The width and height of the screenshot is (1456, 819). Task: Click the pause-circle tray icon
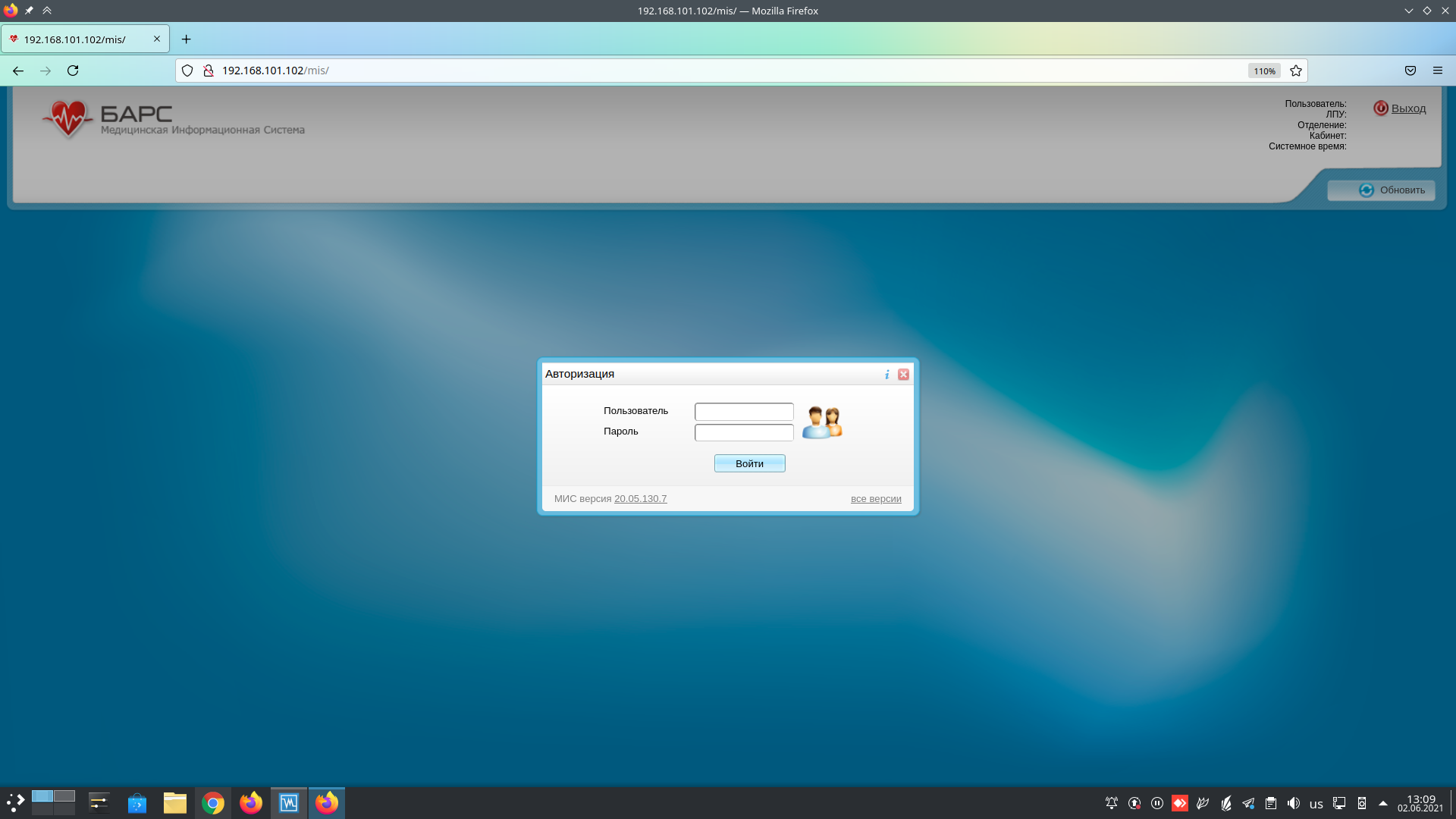click(1157, 803)
